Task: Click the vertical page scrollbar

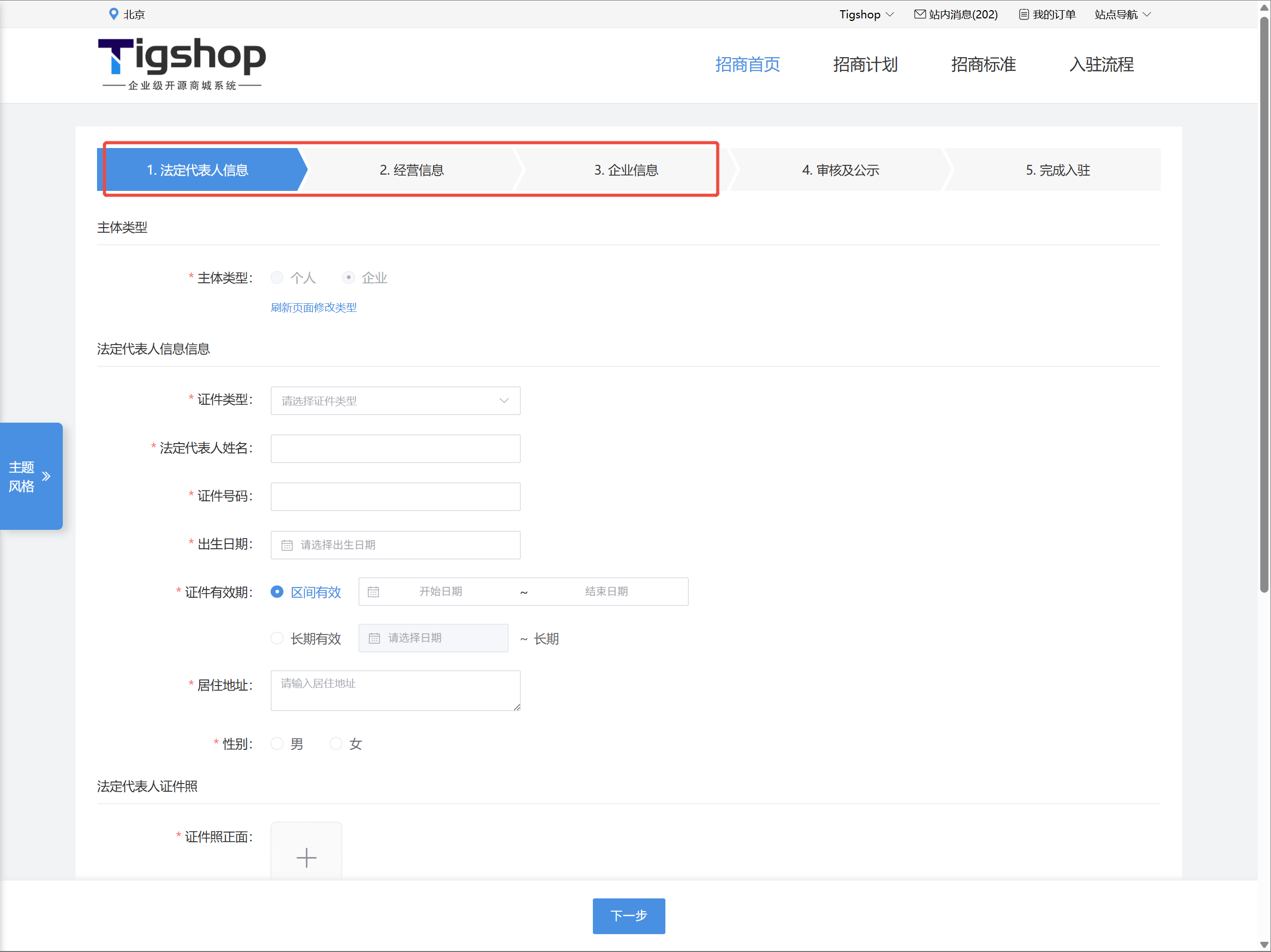Action: [1263, 305]
